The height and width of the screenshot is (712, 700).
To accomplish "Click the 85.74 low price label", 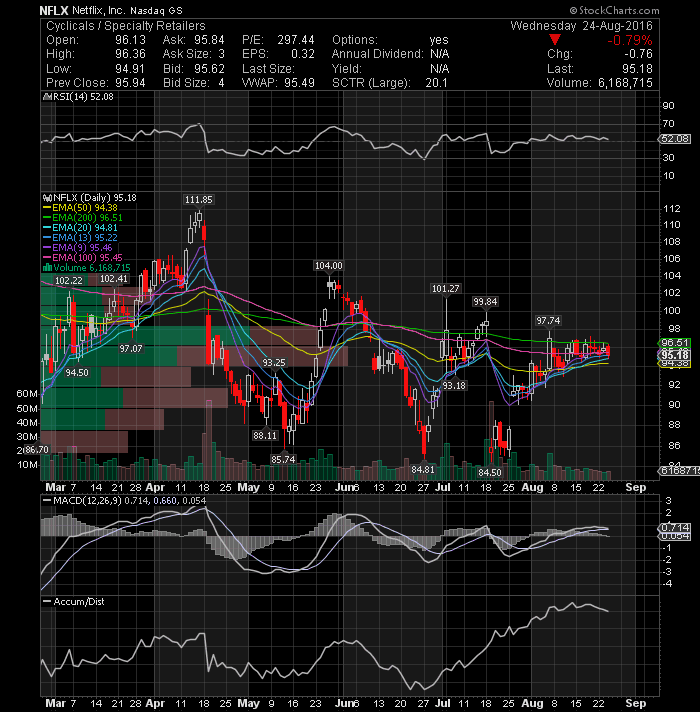I will (283, 460).
